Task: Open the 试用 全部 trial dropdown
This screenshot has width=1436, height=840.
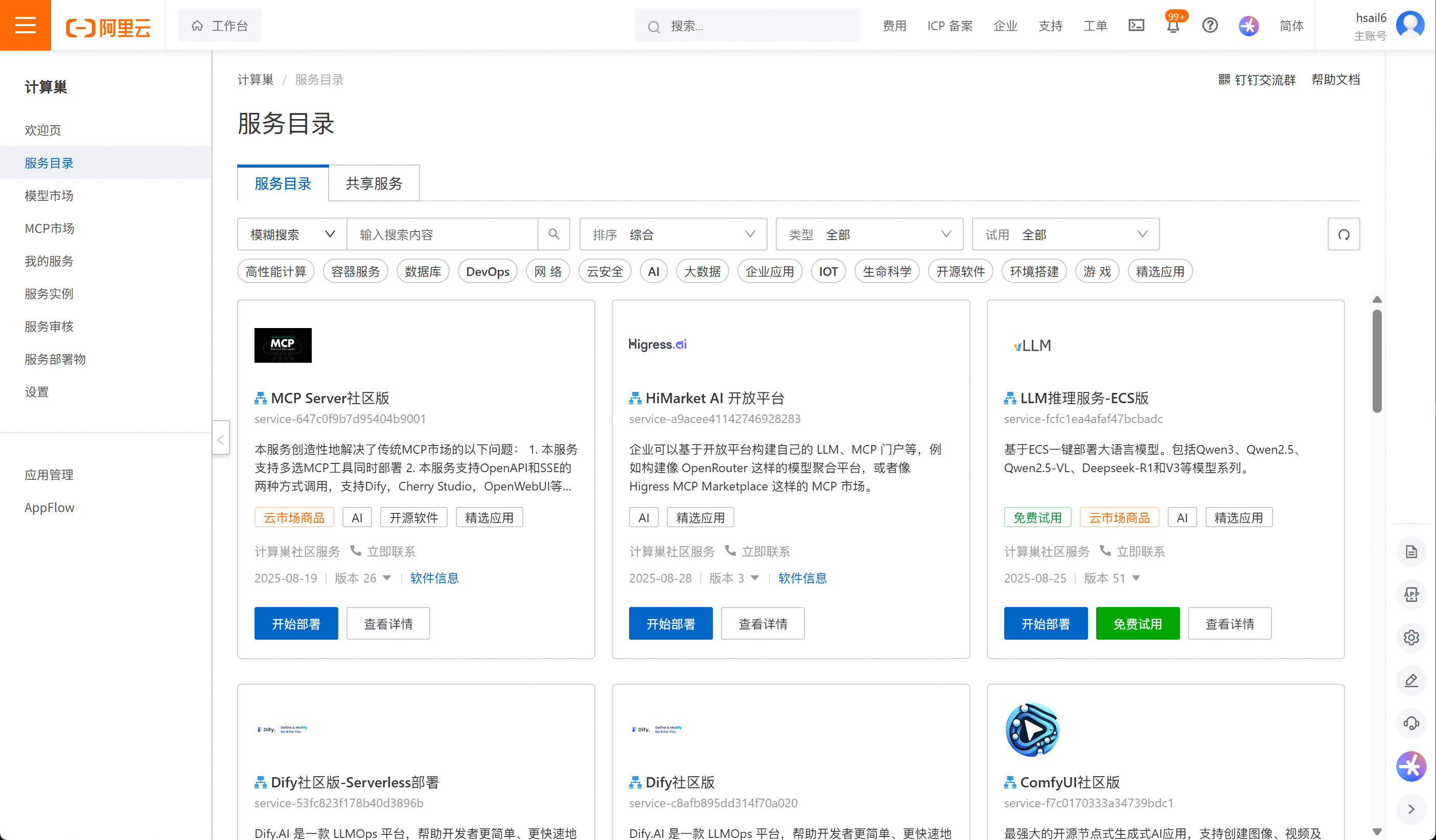Action: [x=1065, y=234]
